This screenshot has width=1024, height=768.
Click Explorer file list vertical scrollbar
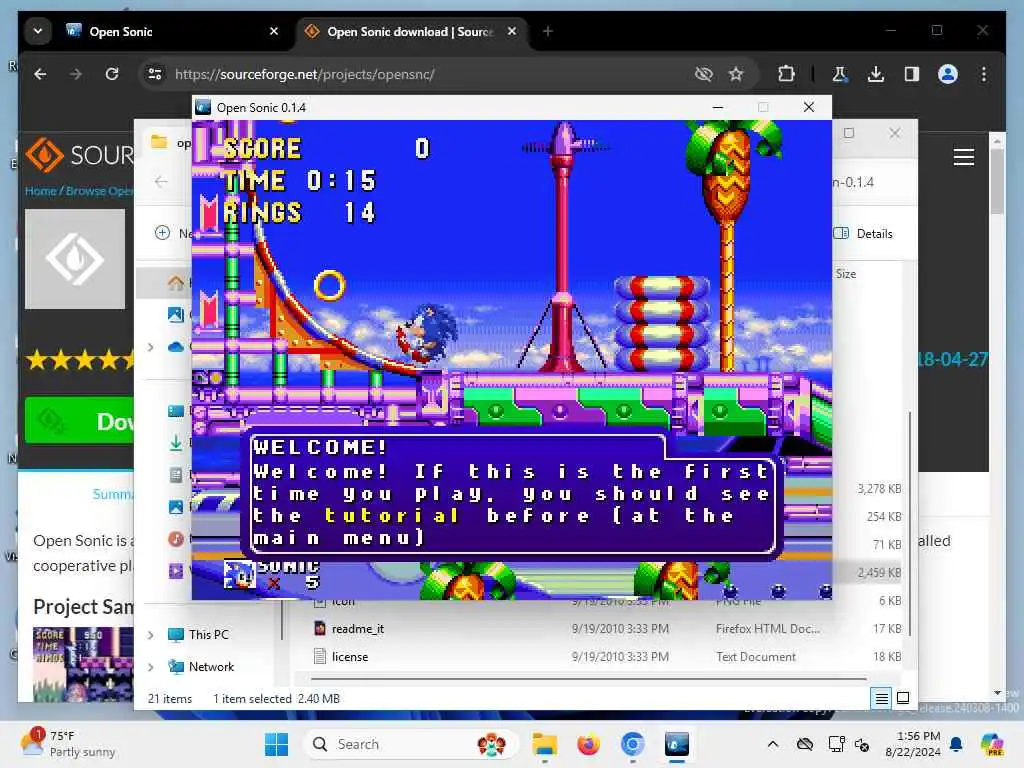(x=909, y=522)
